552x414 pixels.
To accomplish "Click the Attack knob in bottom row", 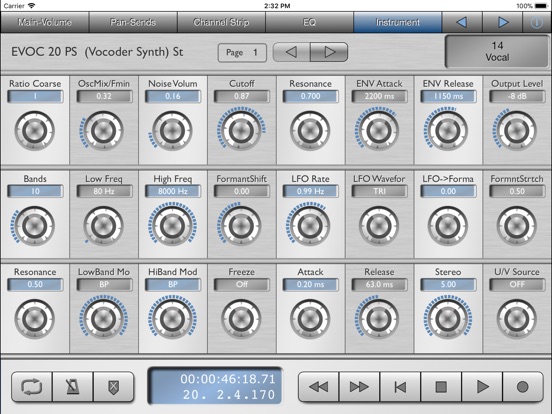I will [310, 319].
